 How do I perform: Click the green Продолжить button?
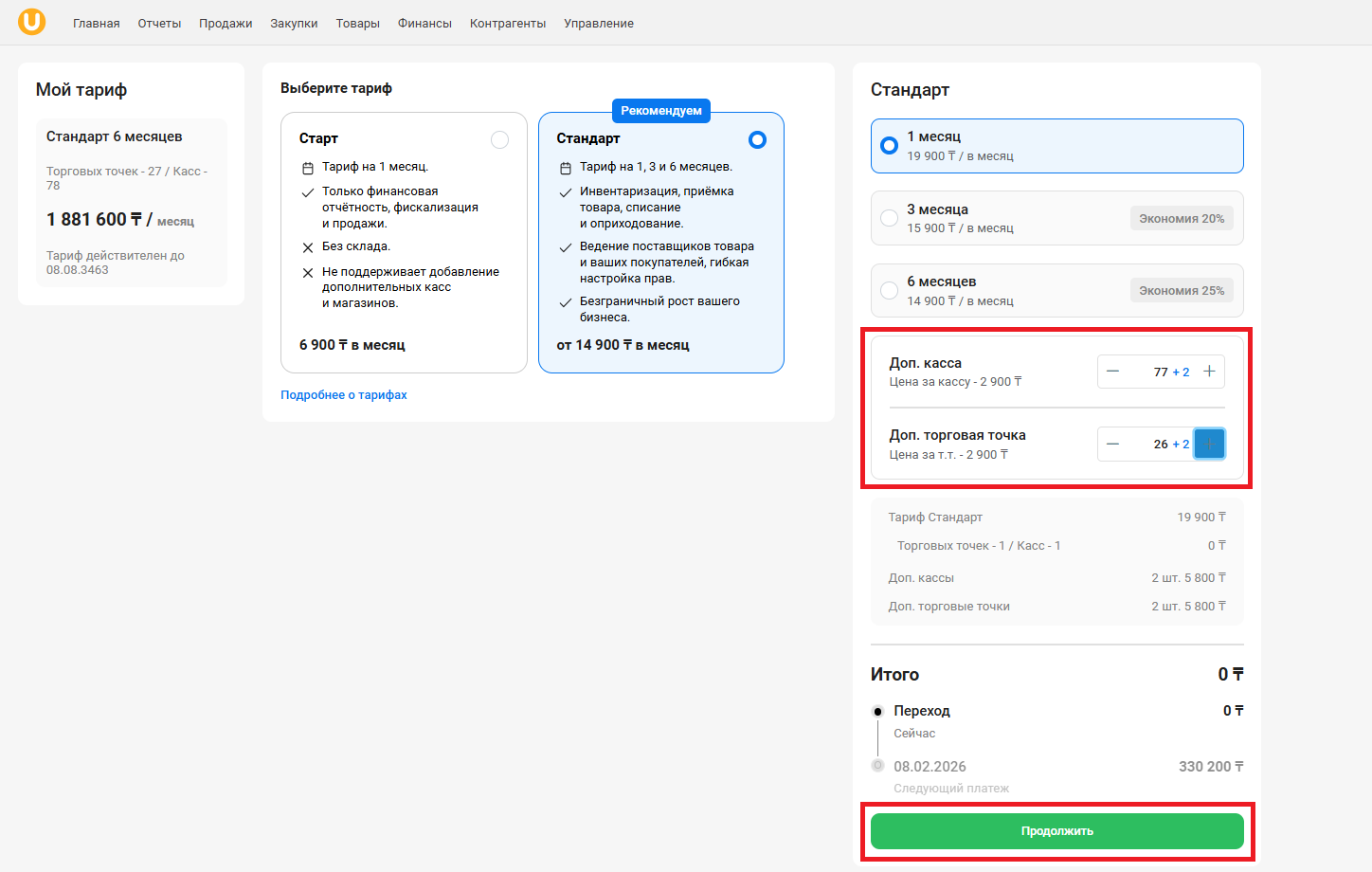click(1056, 831)
